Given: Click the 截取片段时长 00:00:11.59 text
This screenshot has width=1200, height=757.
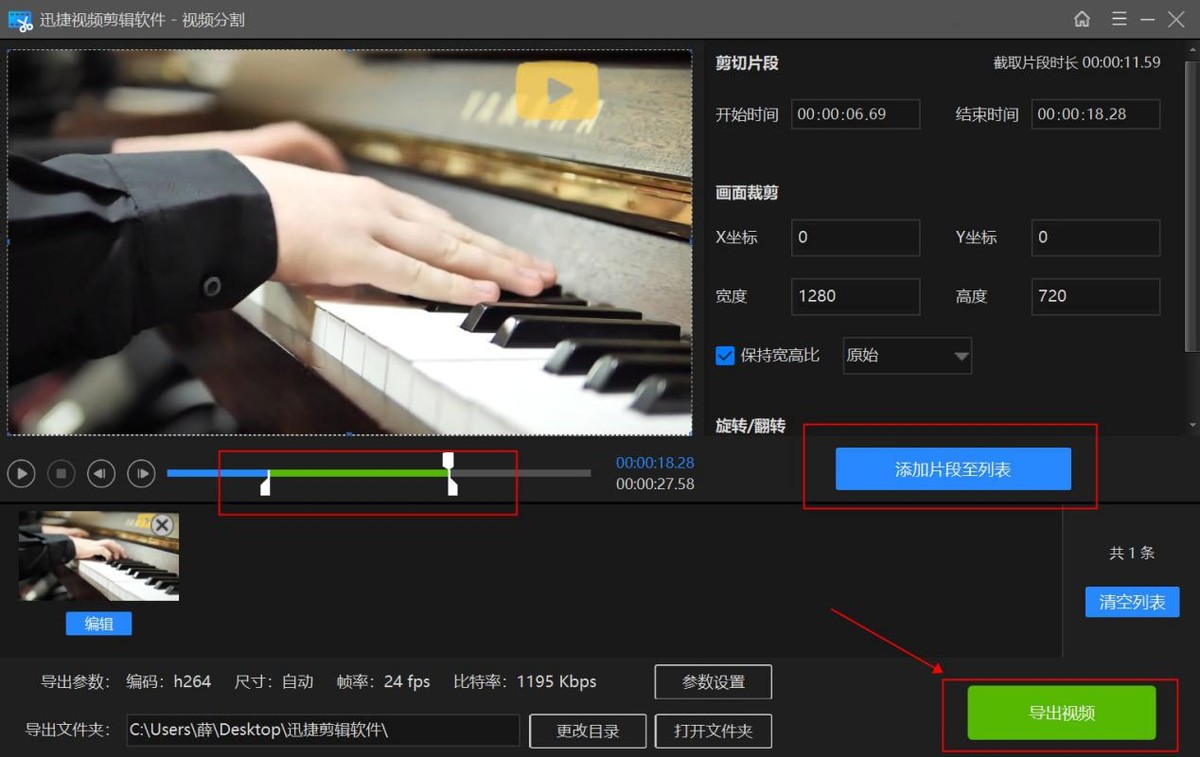Looking at the screenshot, I should [1077, 62].
